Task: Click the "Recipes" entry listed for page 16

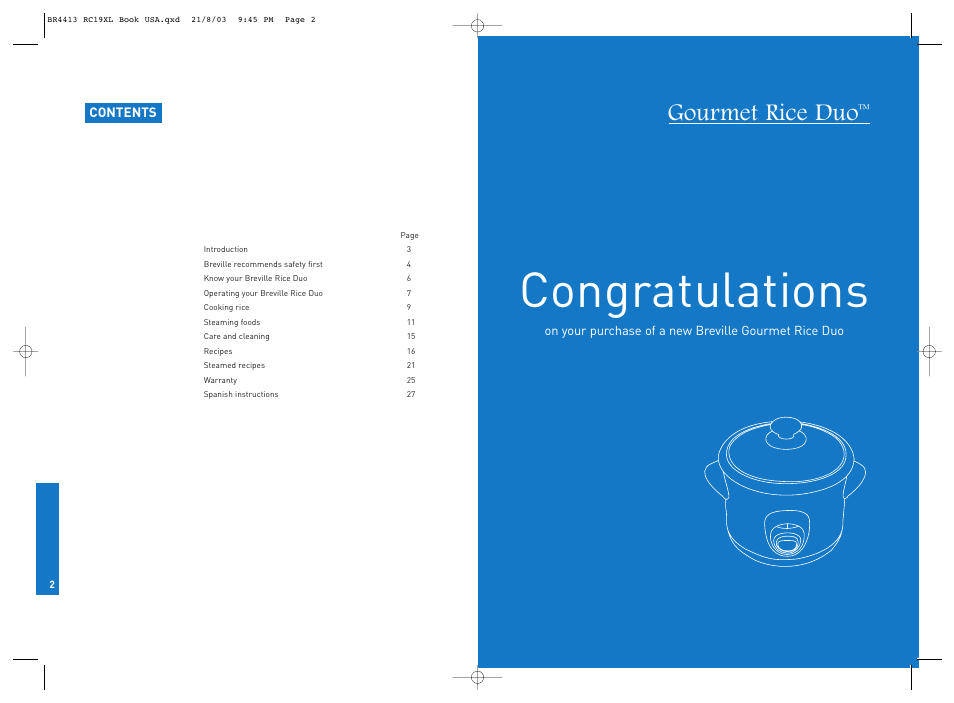Action: 218,351
